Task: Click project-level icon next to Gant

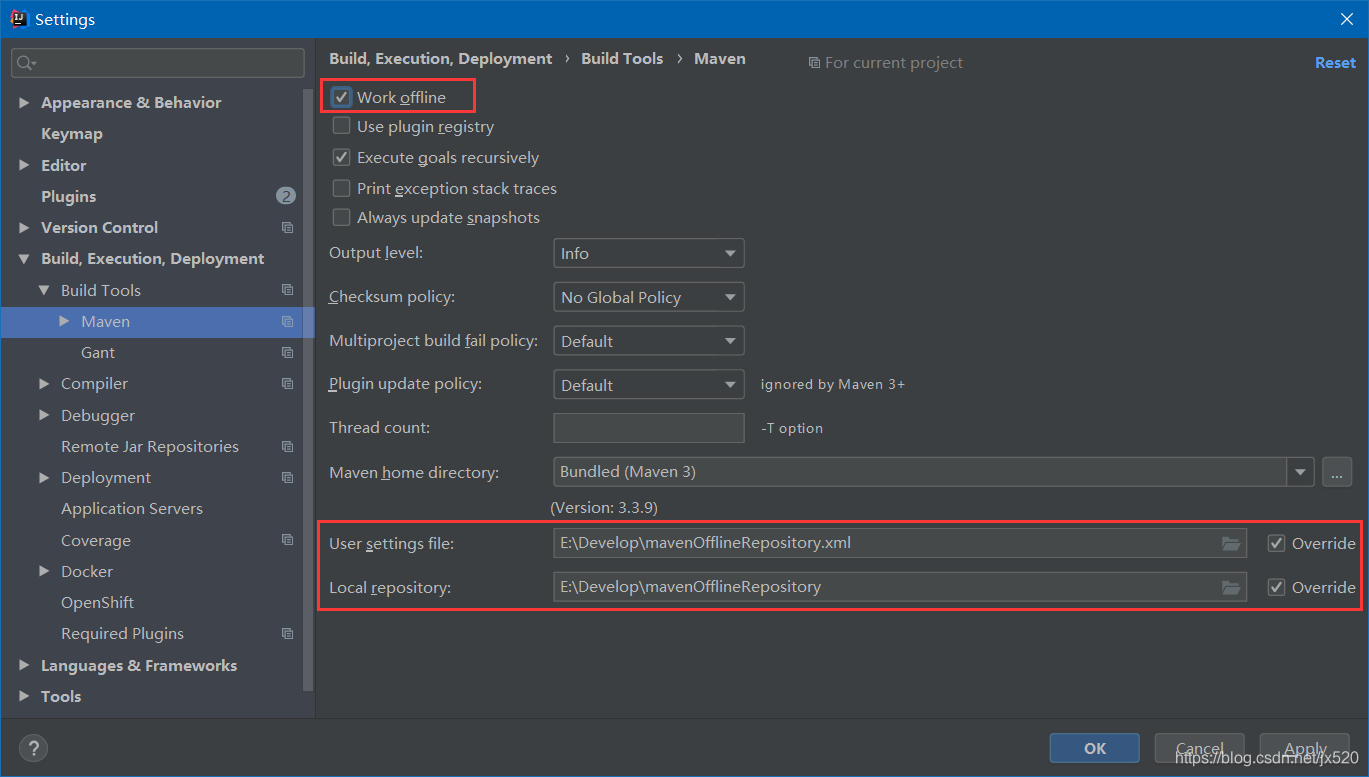Action: 288,353
